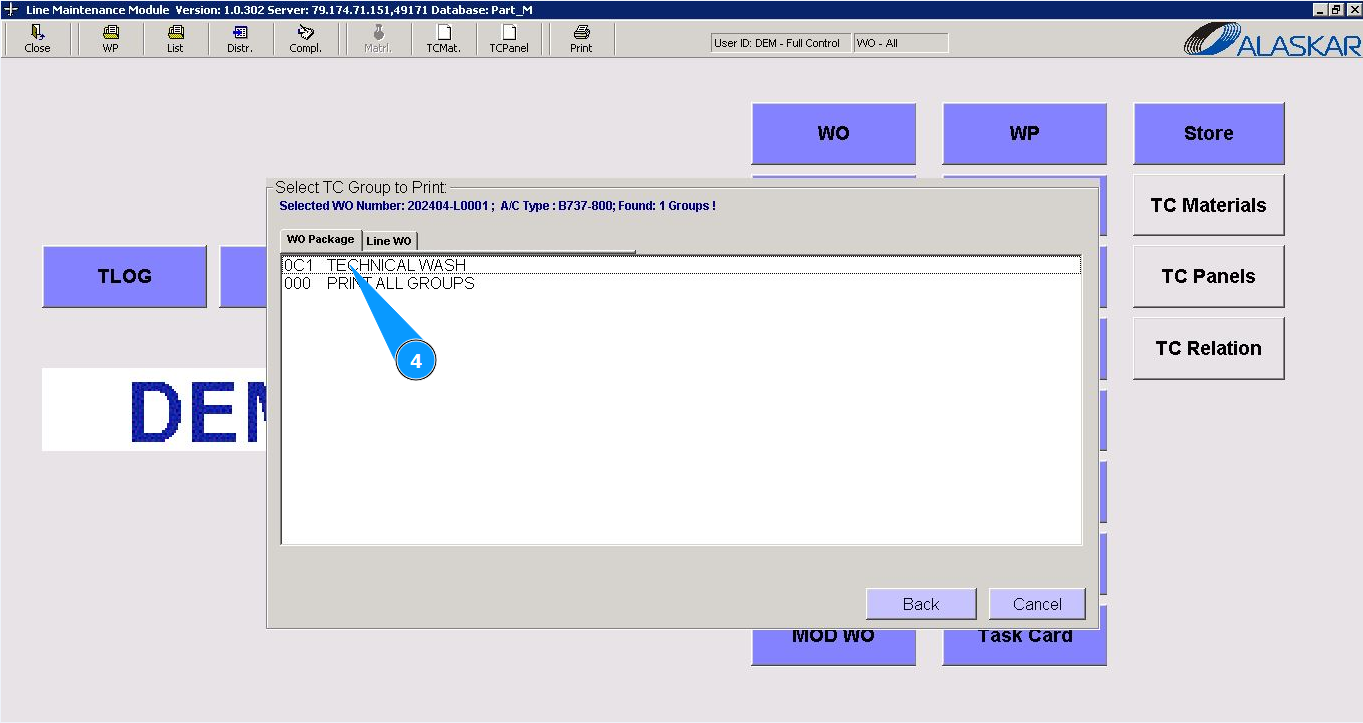Open the TC Materials button
The height and width of the screenshot is (723, 1363).
point(1208,205)
